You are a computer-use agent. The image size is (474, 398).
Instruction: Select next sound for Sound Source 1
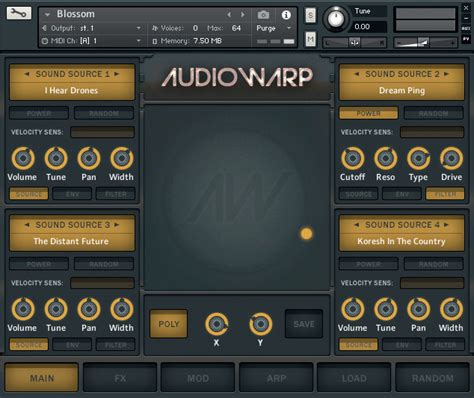[x=117, y=74]
